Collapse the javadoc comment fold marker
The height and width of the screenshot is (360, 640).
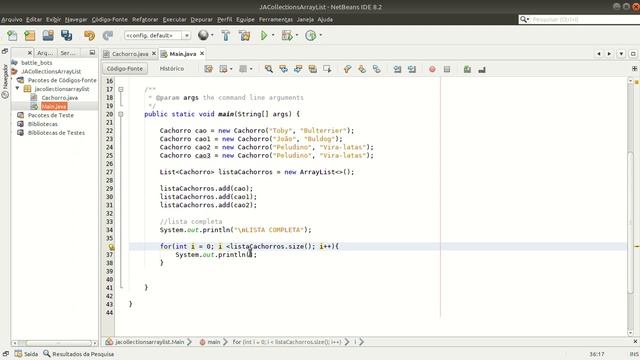tap(120, 89)
